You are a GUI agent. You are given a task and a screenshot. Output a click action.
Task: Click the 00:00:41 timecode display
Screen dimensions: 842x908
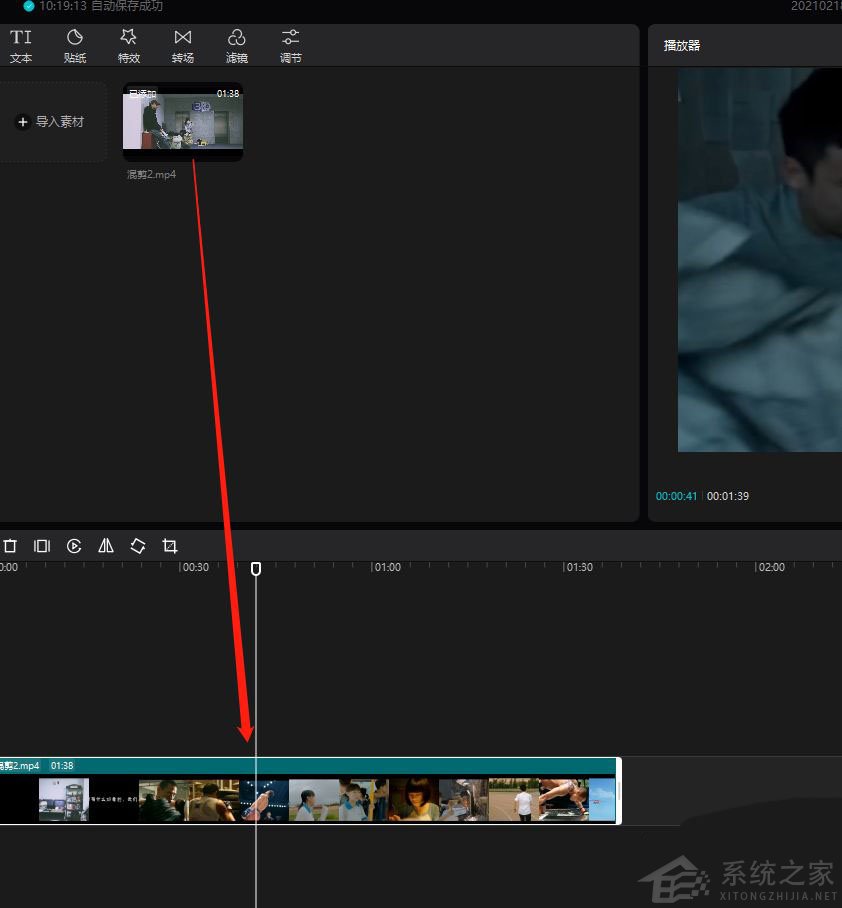(x=677, y=495)
